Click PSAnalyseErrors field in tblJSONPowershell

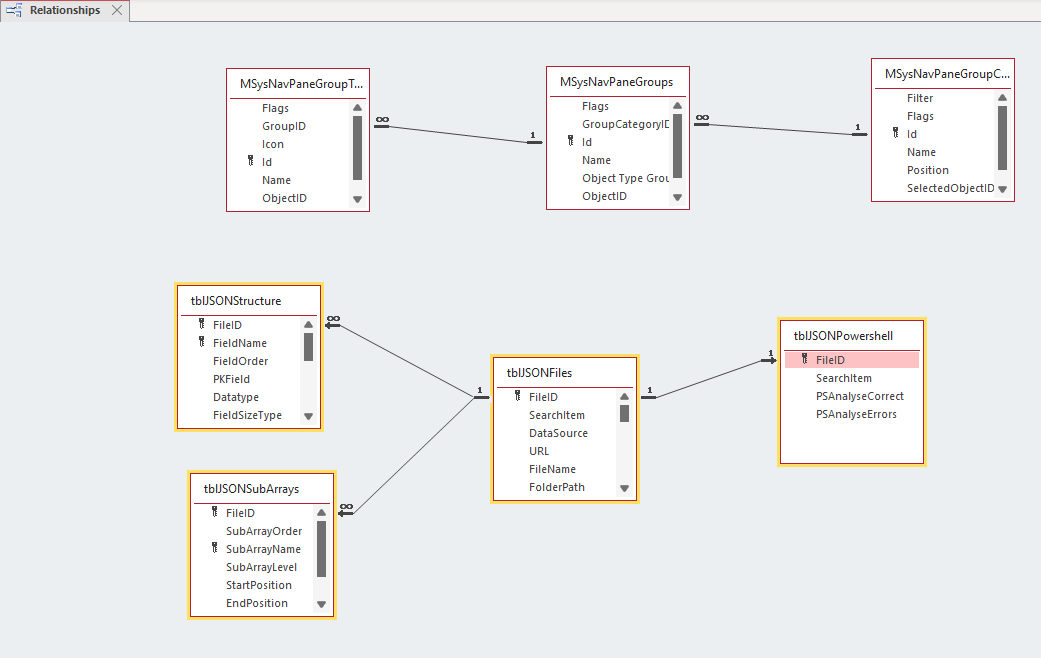tap(856, 414)
